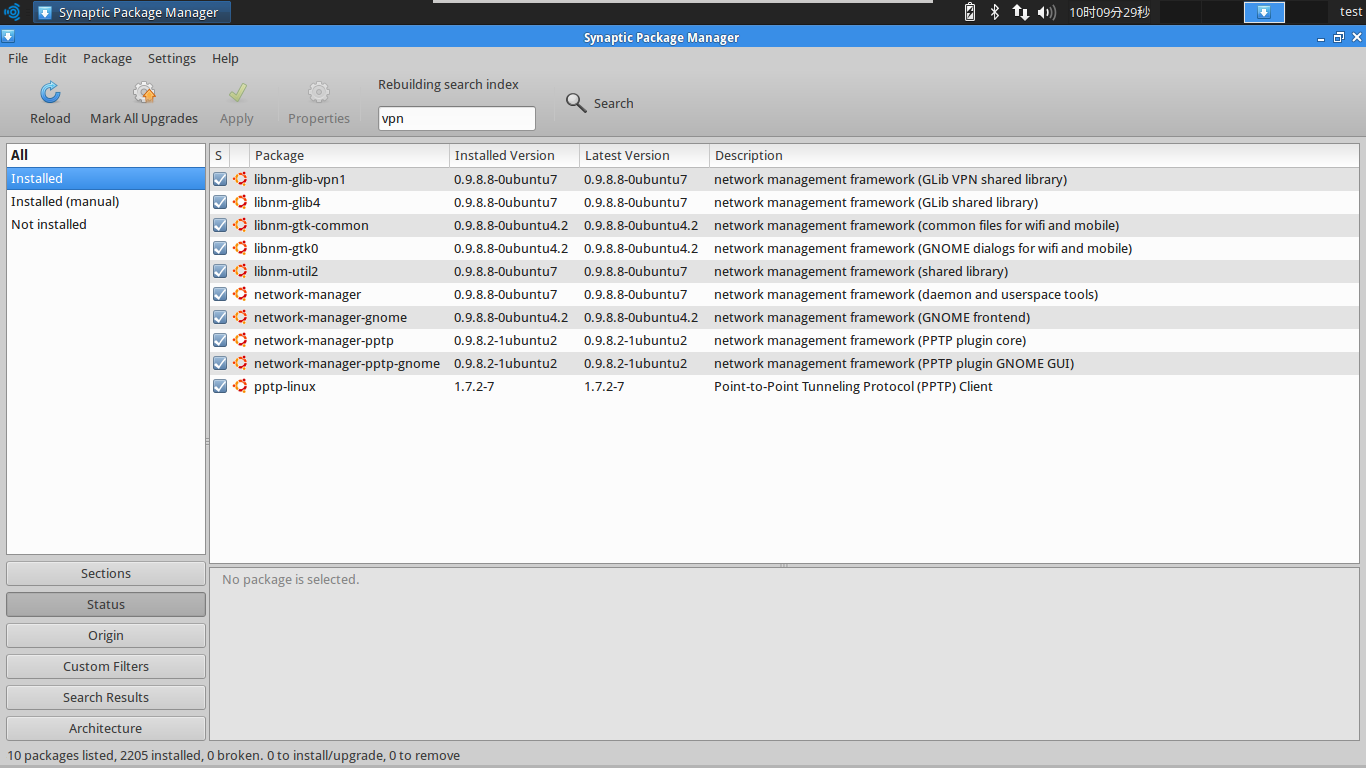Click the Sections filter button

pos(106,573)
